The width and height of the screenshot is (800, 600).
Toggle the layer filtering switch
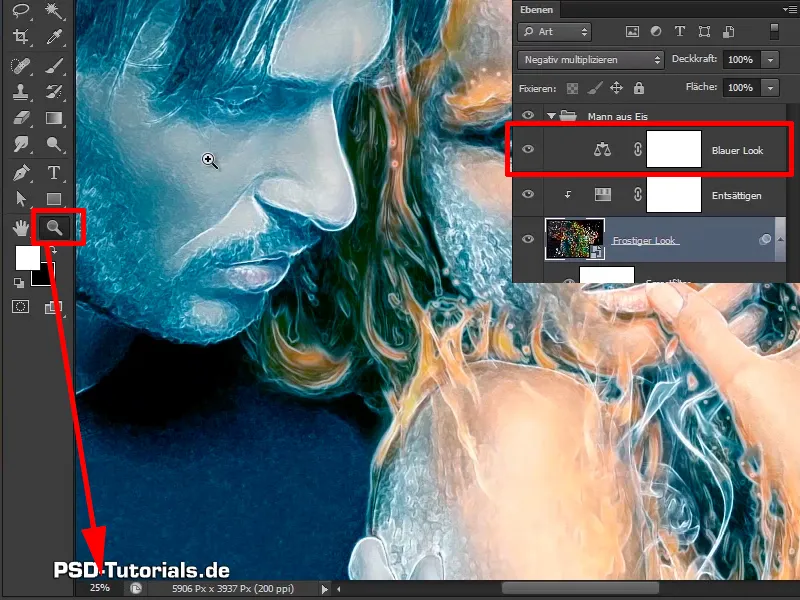coord(774,32)
